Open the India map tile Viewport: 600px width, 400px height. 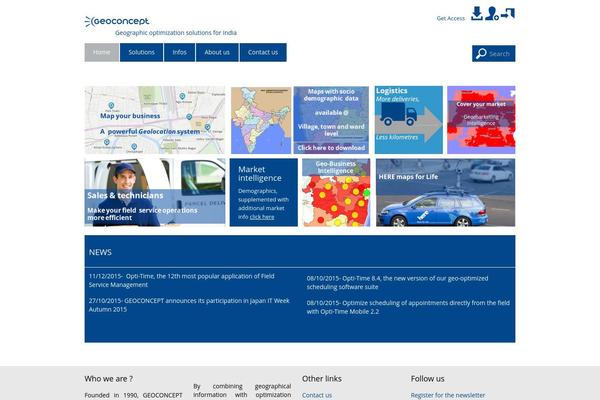(261, 120)
